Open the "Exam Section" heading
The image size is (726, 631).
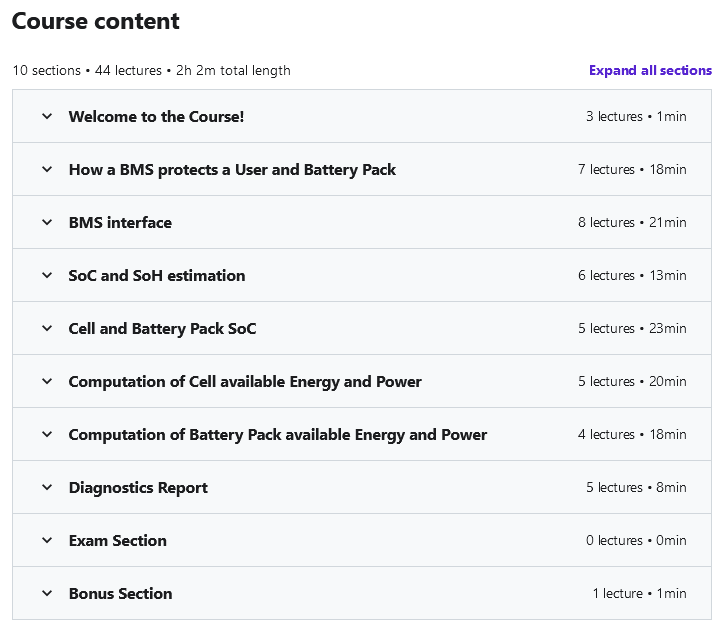tap(117, 541)
